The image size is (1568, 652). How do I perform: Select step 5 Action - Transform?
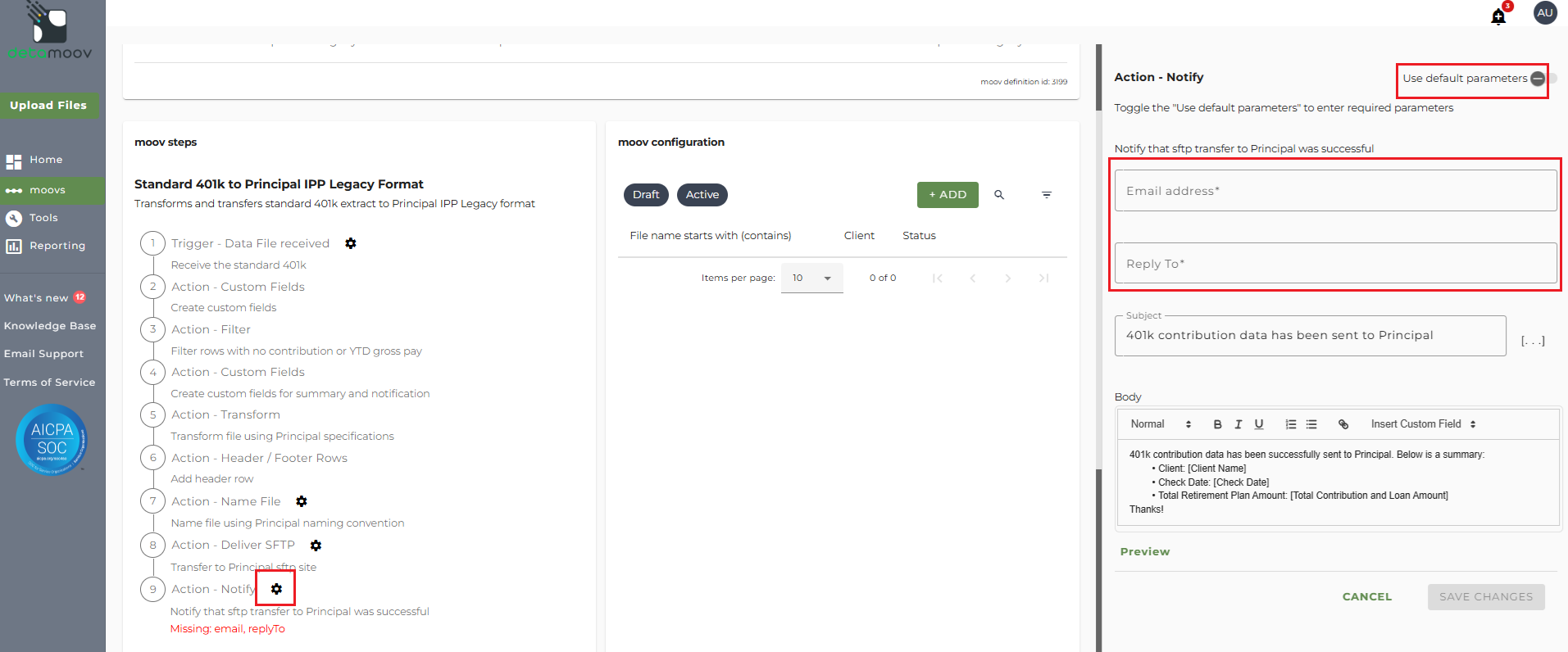tap(225, 414)
